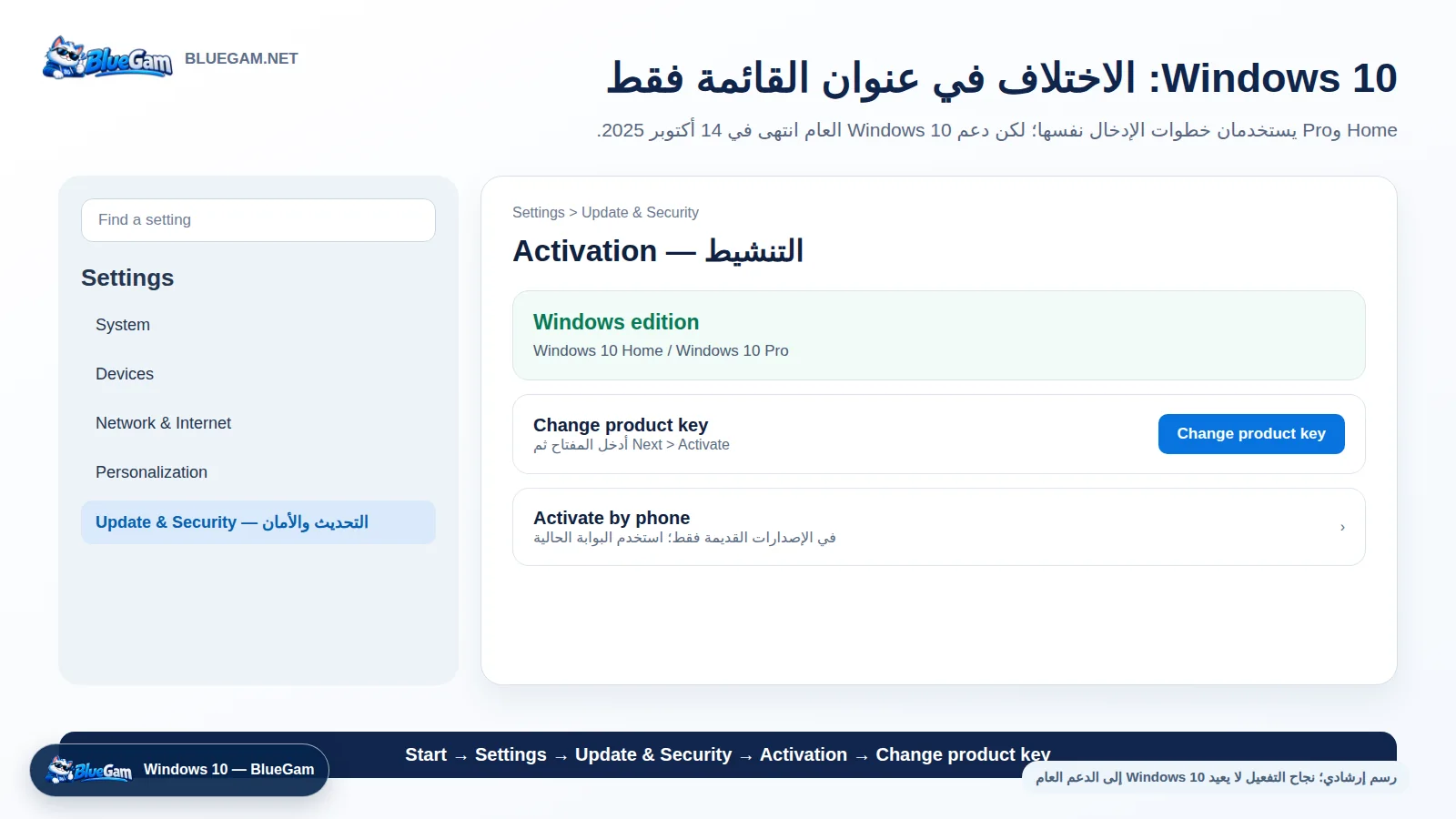Screen dimensions: 1456x819
Task: Click the Settings > Update & Security breadcrumb
Action: point(605,212)
